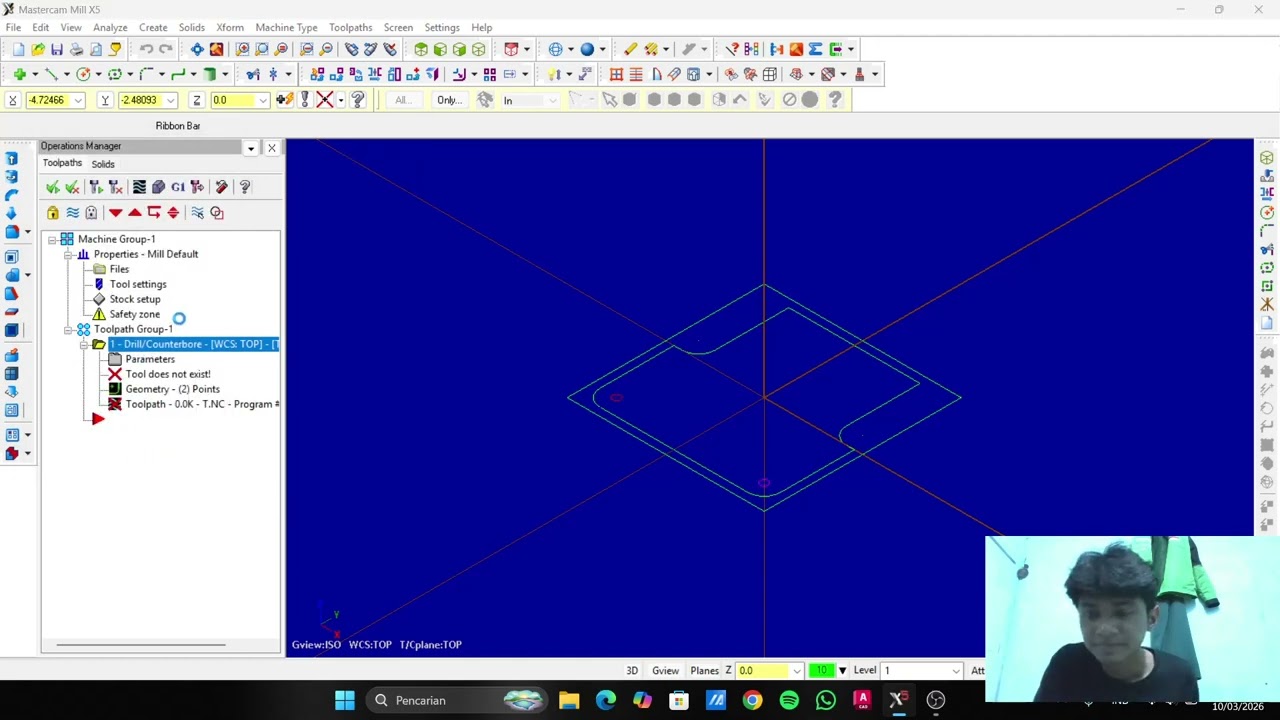
Task: Click the Only... selection button
Action: point(449,100)
